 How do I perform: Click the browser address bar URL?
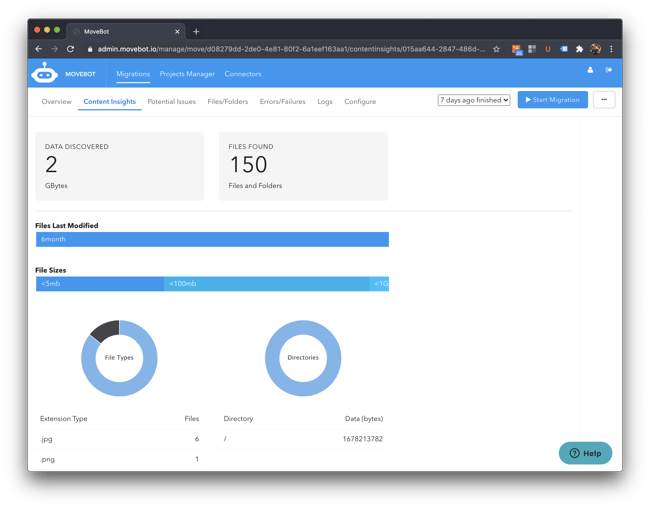[290, 49]
